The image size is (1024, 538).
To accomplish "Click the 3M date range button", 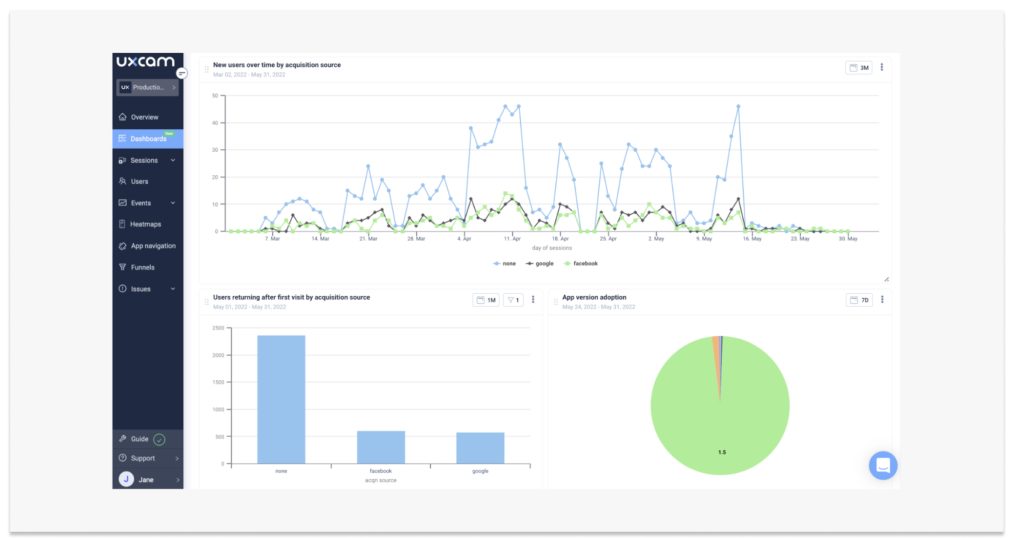I will (859, 67).
